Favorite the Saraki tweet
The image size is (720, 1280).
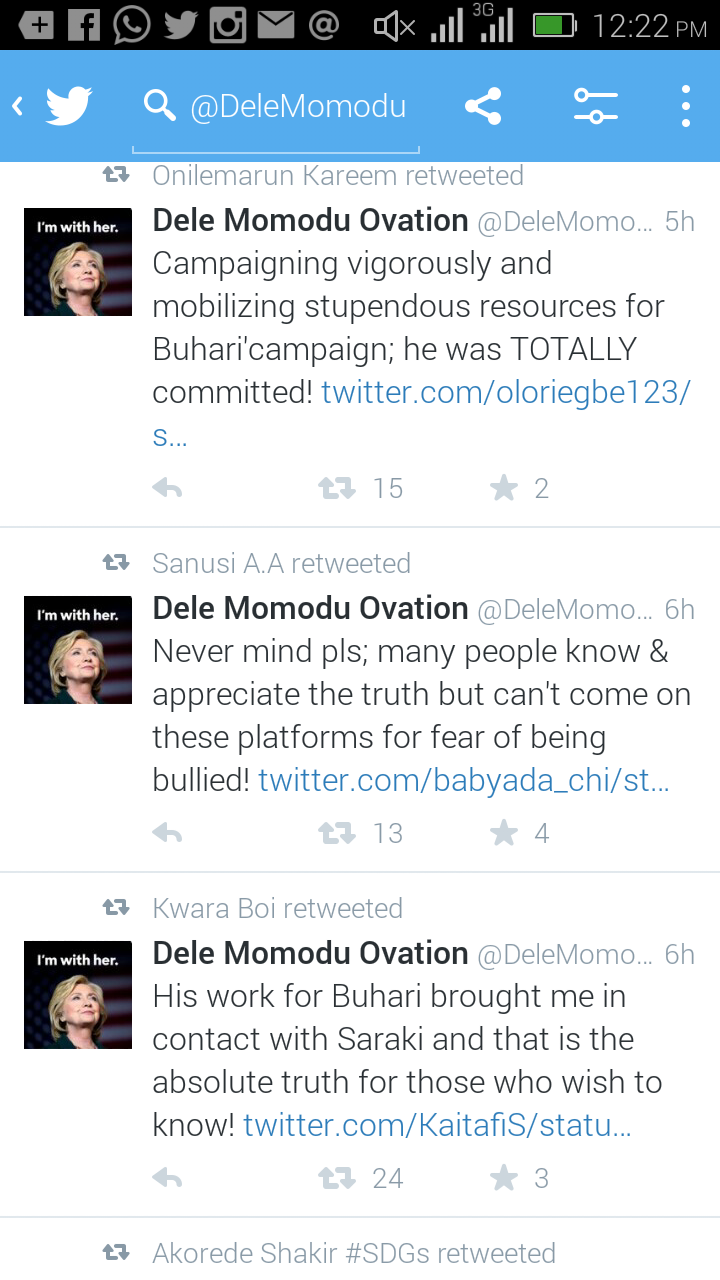click(504, 1178)
